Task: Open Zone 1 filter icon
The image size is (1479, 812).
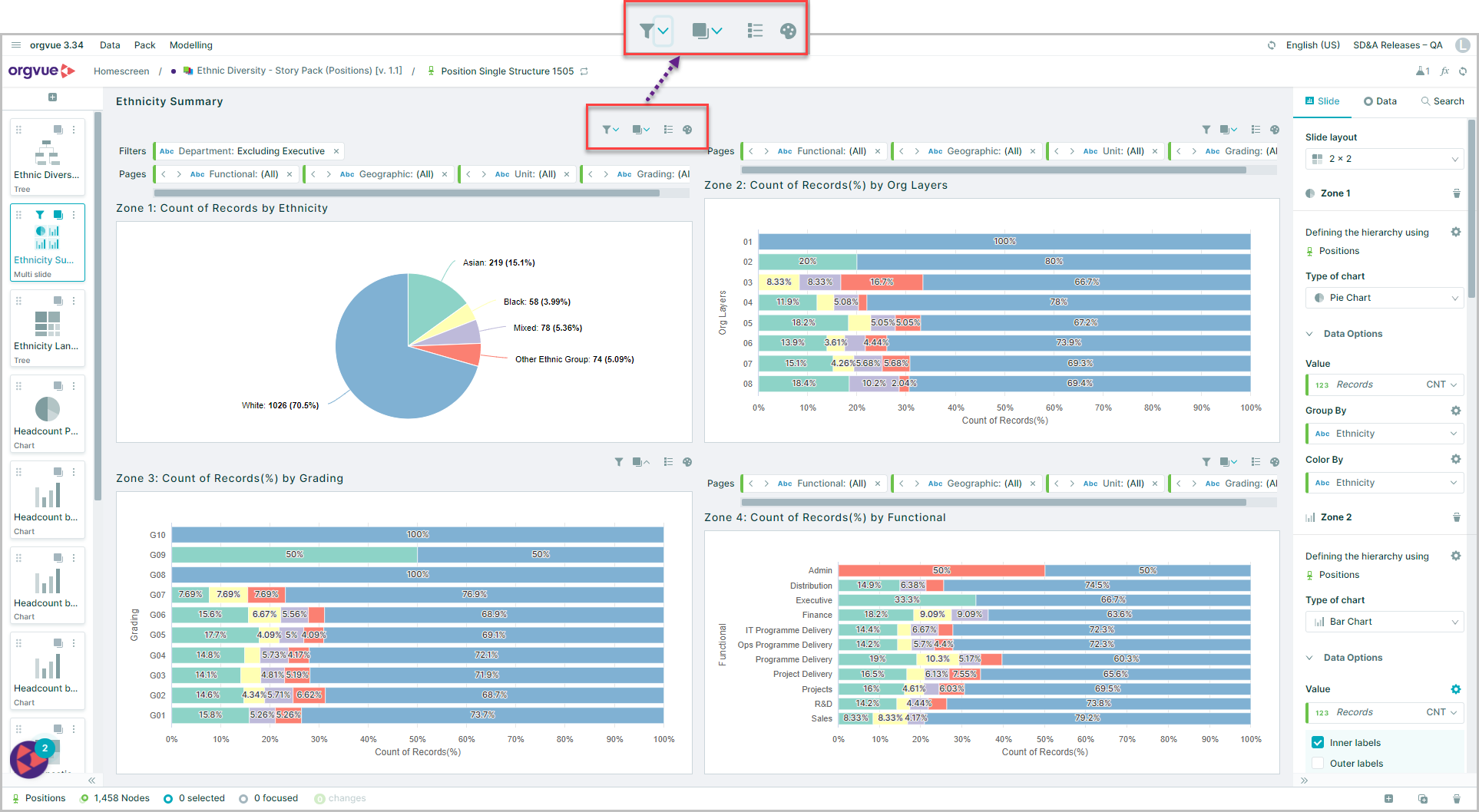Action: pyautogui.click(x=607, y=130)
